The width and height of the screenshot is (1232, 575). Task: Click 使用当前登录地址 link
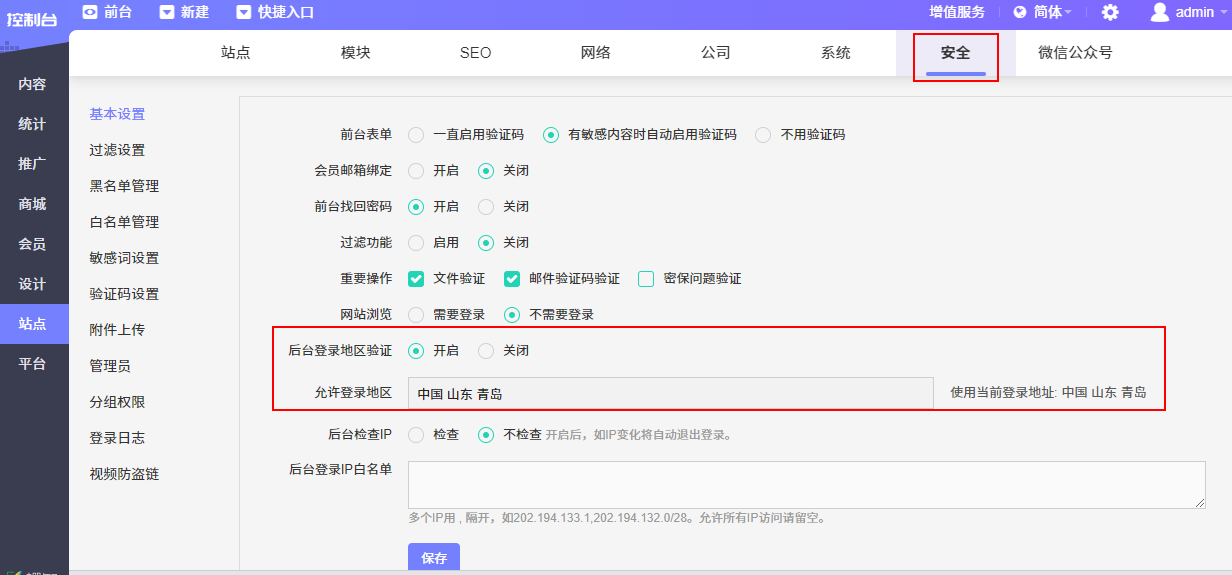[x=1048, y=393]
